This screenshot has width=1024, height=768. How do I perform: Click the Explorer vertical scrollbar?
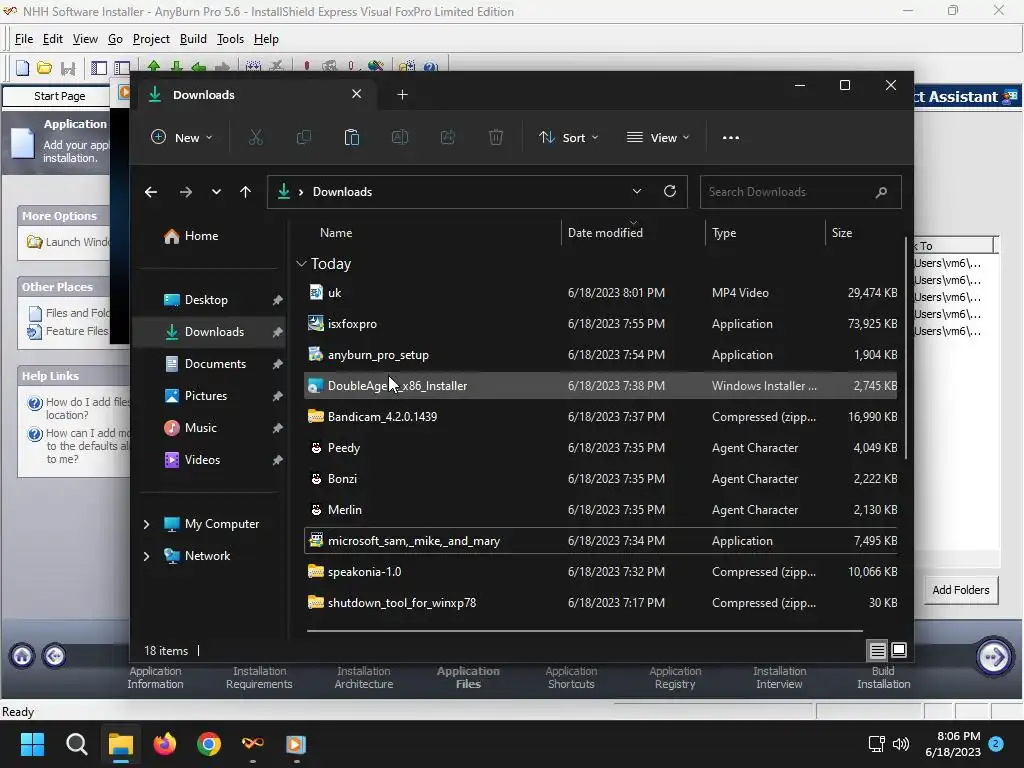[905, 349]
